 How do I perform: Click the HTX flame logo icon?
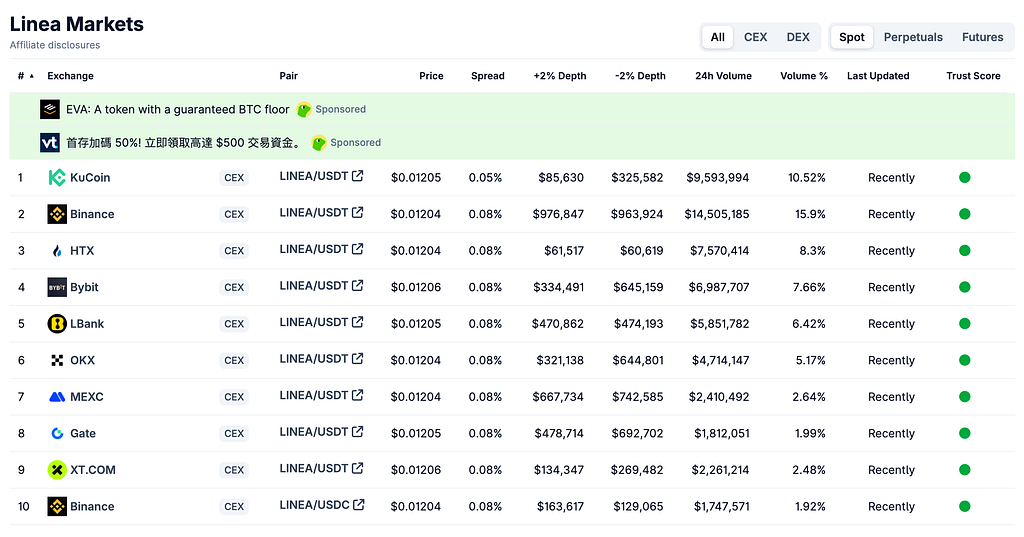click(x=57, y=251)
